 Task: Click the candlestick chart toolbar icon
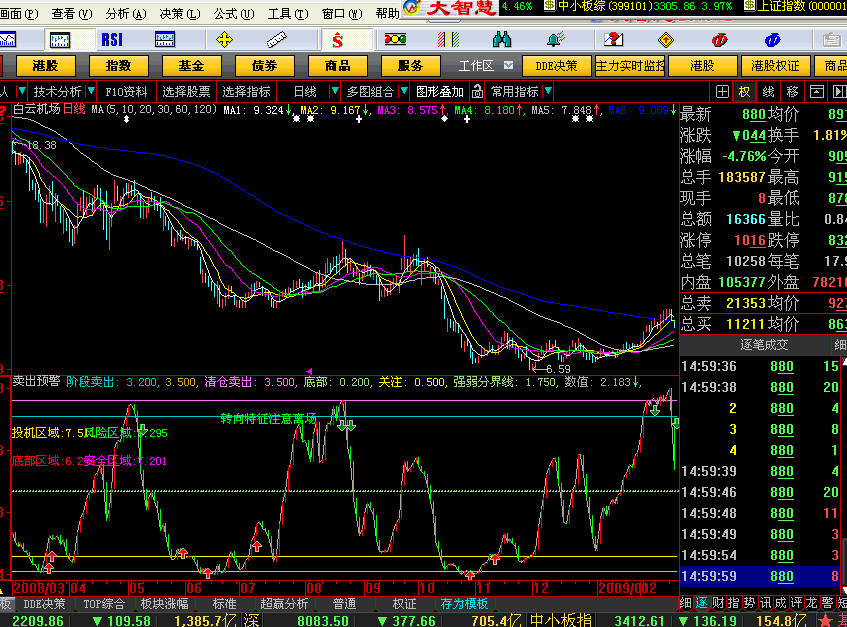(59, 39)
